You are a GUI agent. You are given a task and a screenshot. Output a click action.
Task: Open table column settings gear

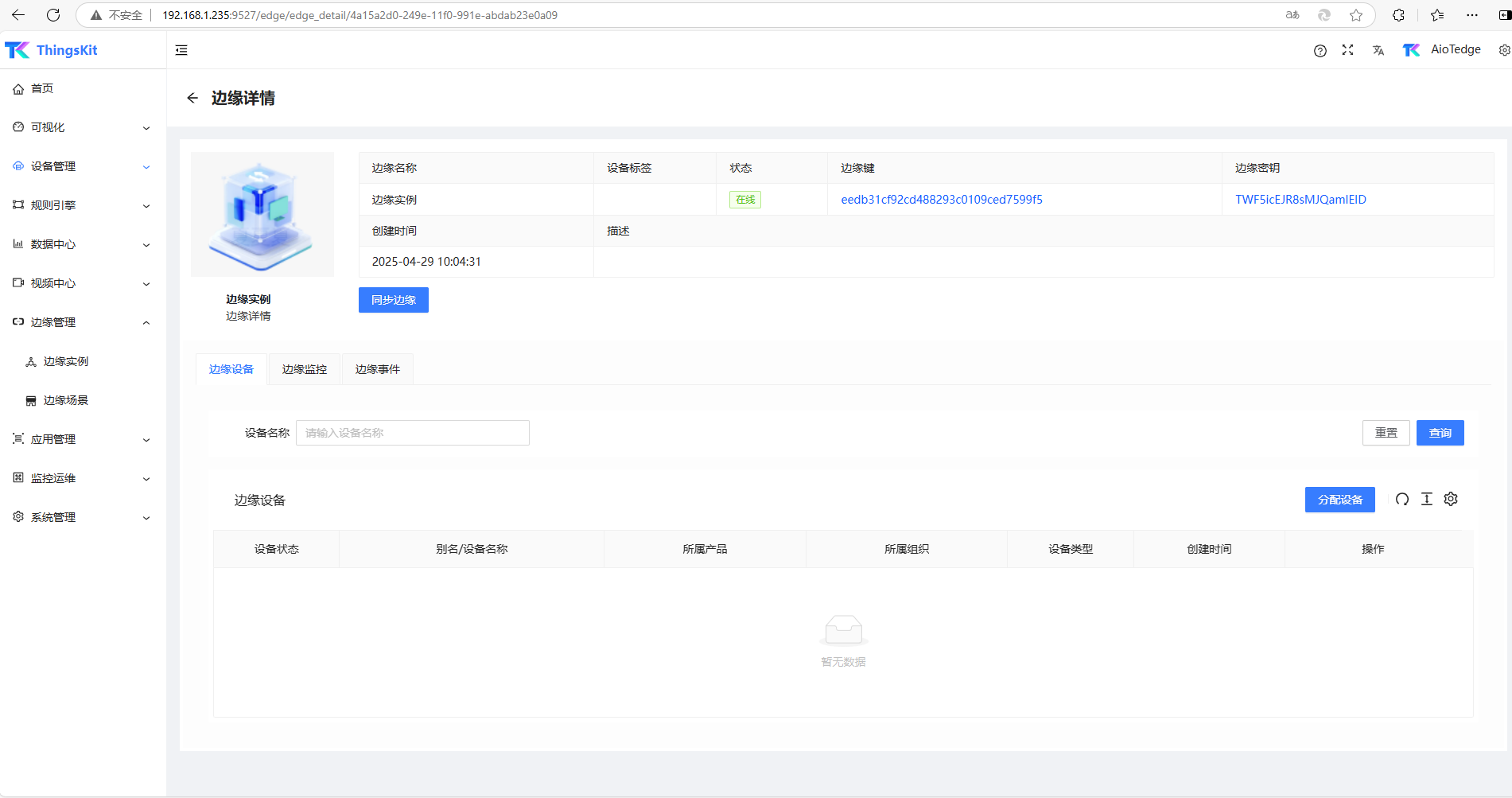(x=1451, y=499)
